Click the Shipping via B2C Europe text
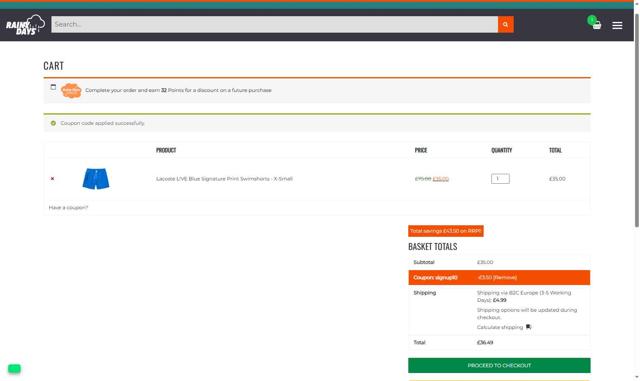Screen dimensions: 640x381 click(524, 296)
